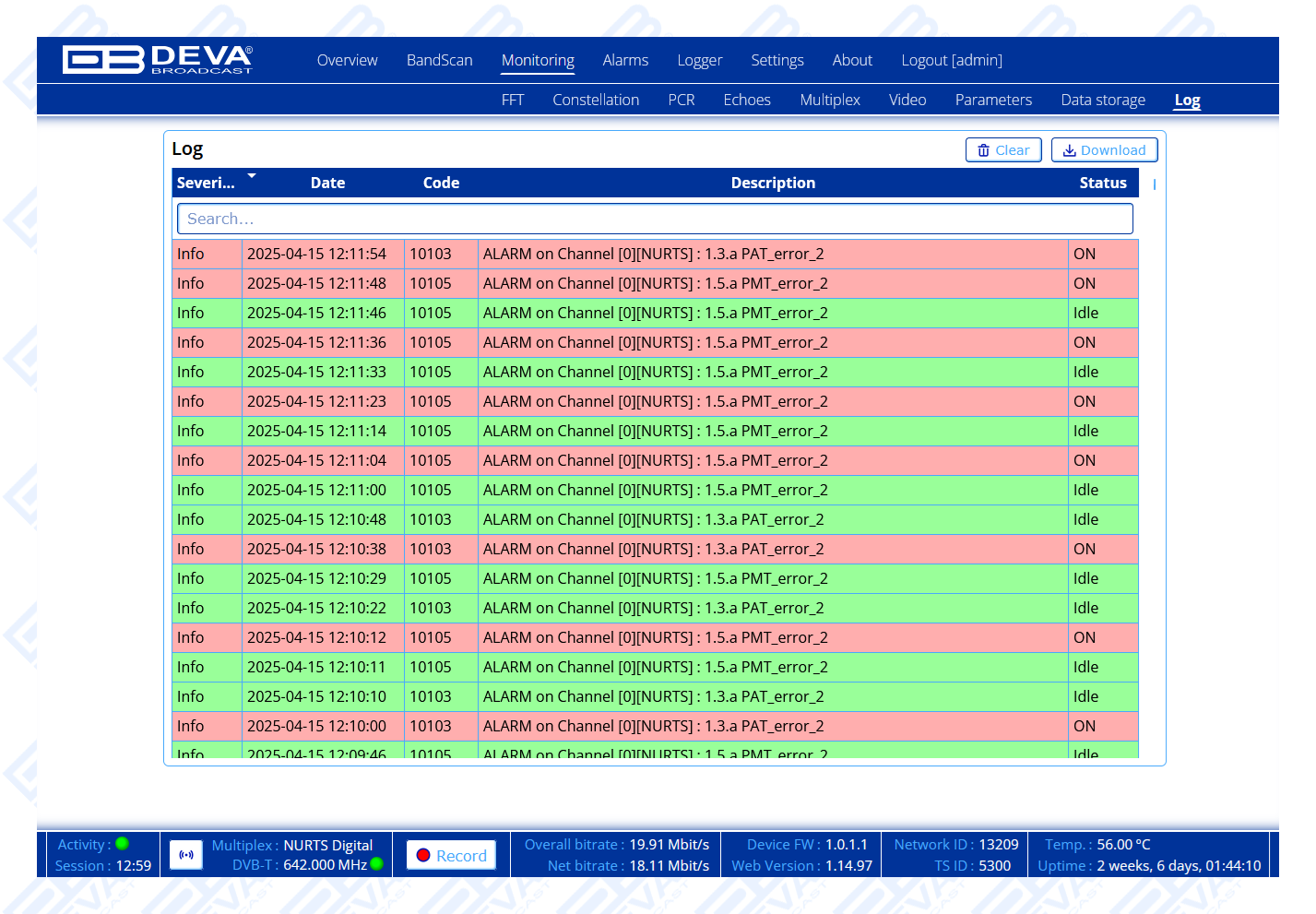Open the Multiplex monitoring tab

[x=829, y=100]
